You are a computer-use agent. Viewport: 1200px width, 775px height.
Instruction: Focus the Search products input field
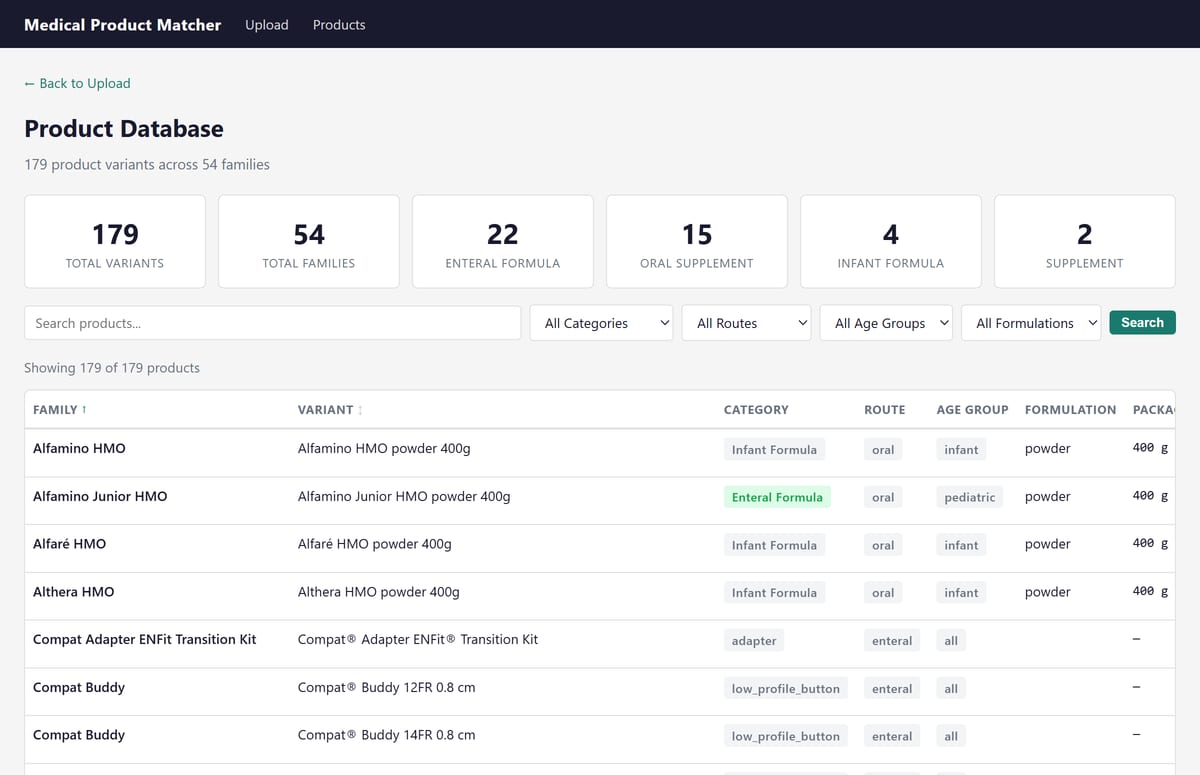273,323
